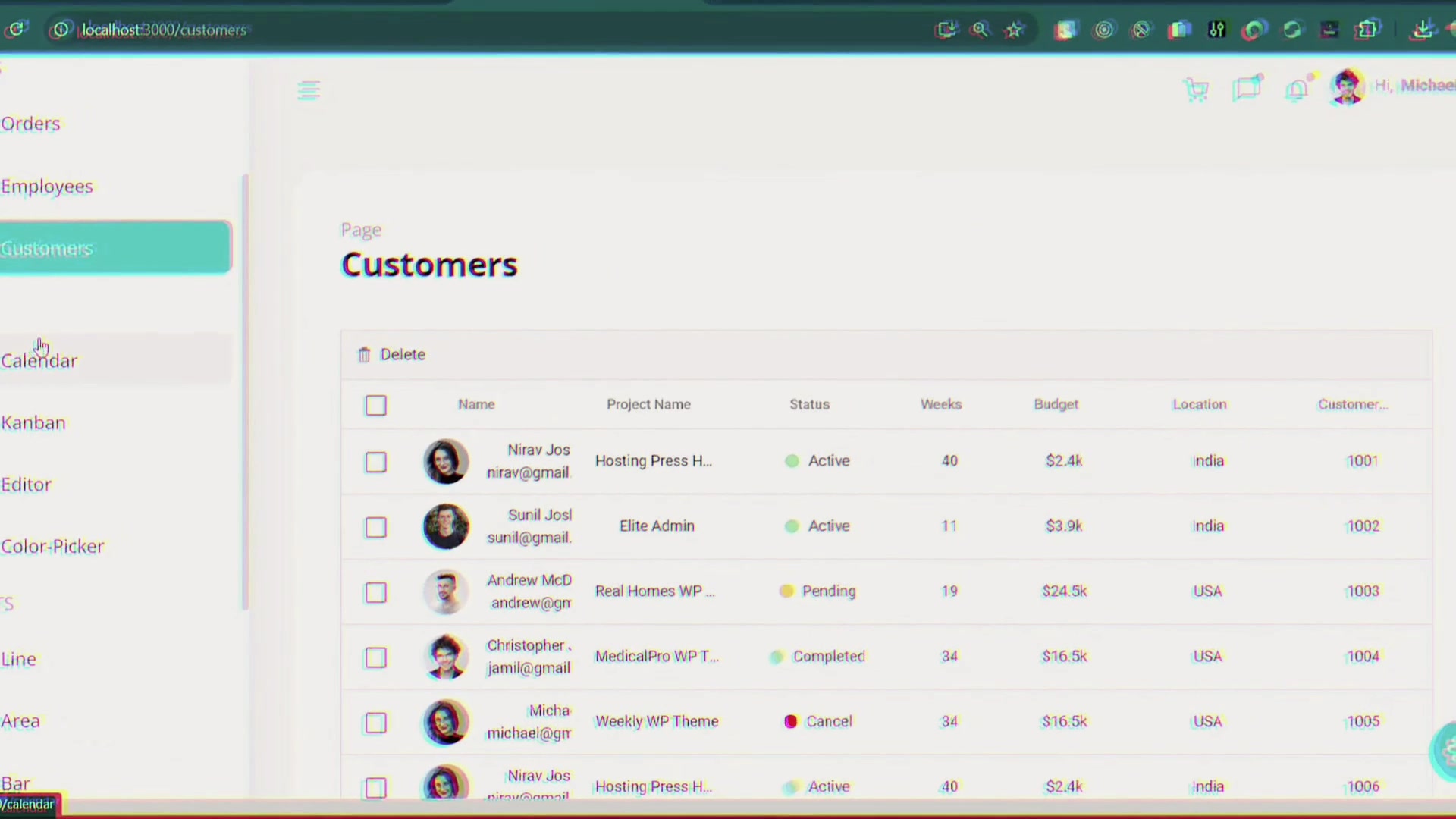Click site information icon in address bar
1456x819 pixels.
pyautogui.click(x=61, y=30)
